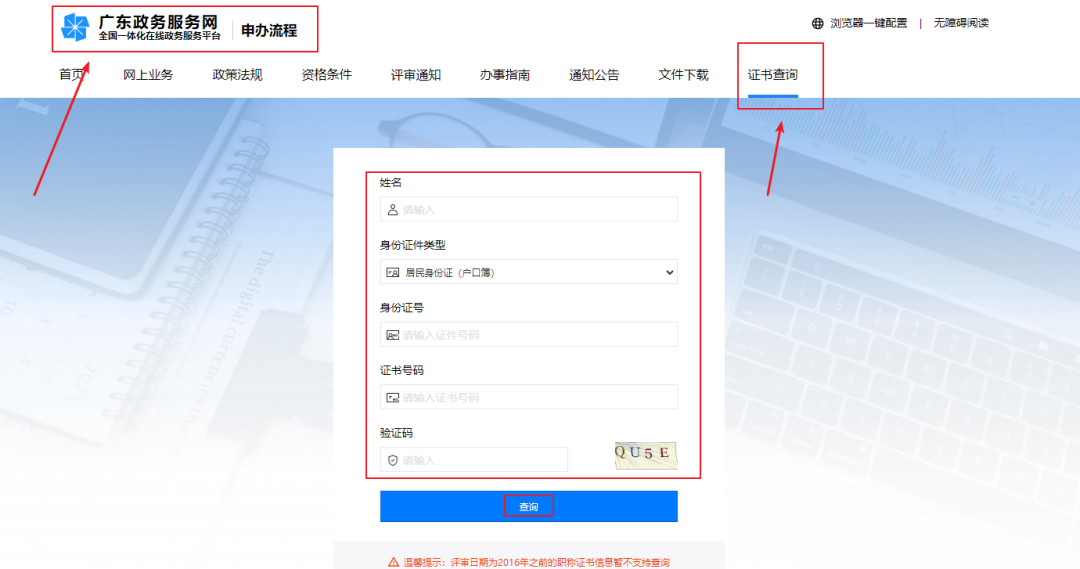Click the warning triangle icon beside 温馨提示
1080x569 pixels.
point(393,562)
